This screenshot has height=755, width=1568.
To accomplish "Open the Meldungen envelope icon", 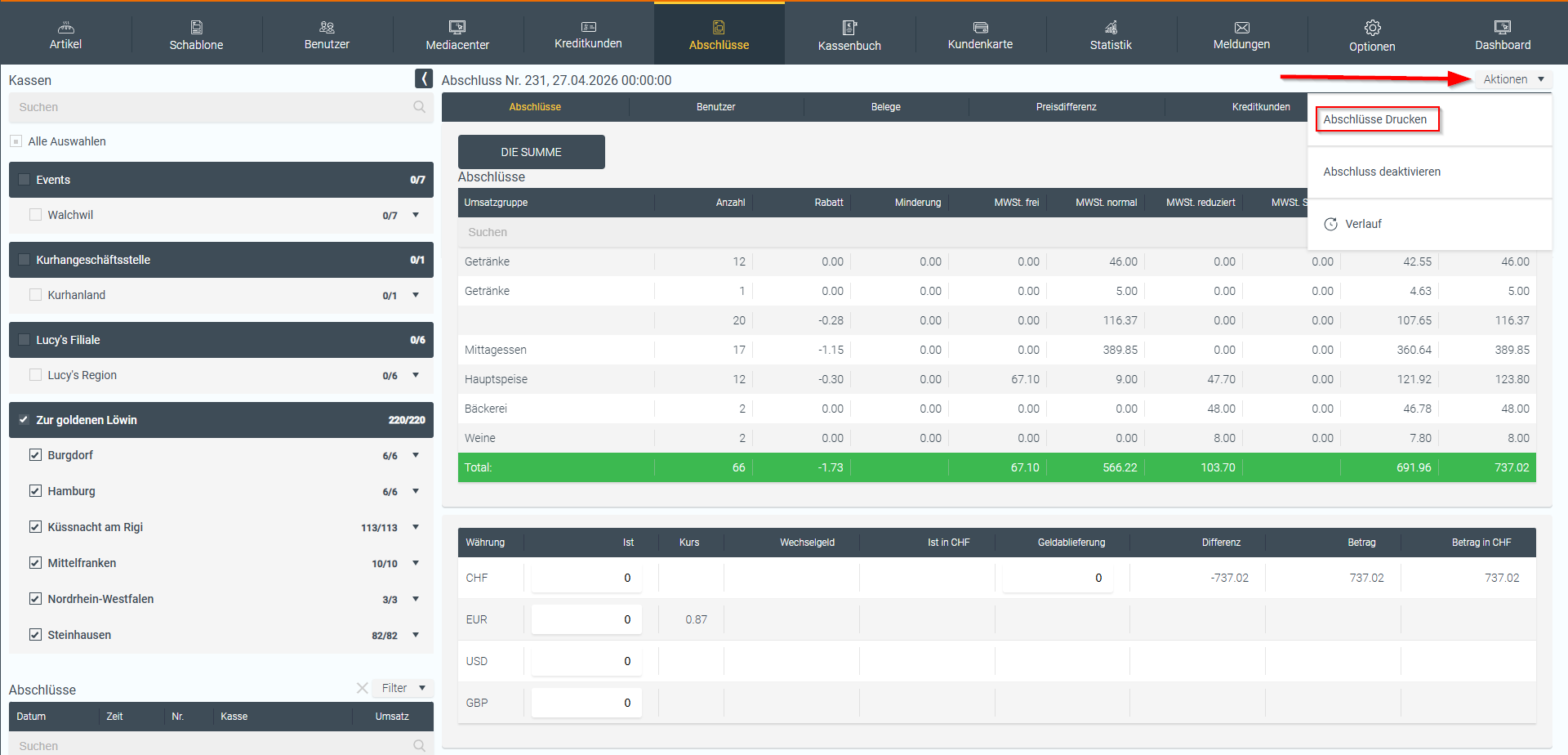I will pos(1241,28).
